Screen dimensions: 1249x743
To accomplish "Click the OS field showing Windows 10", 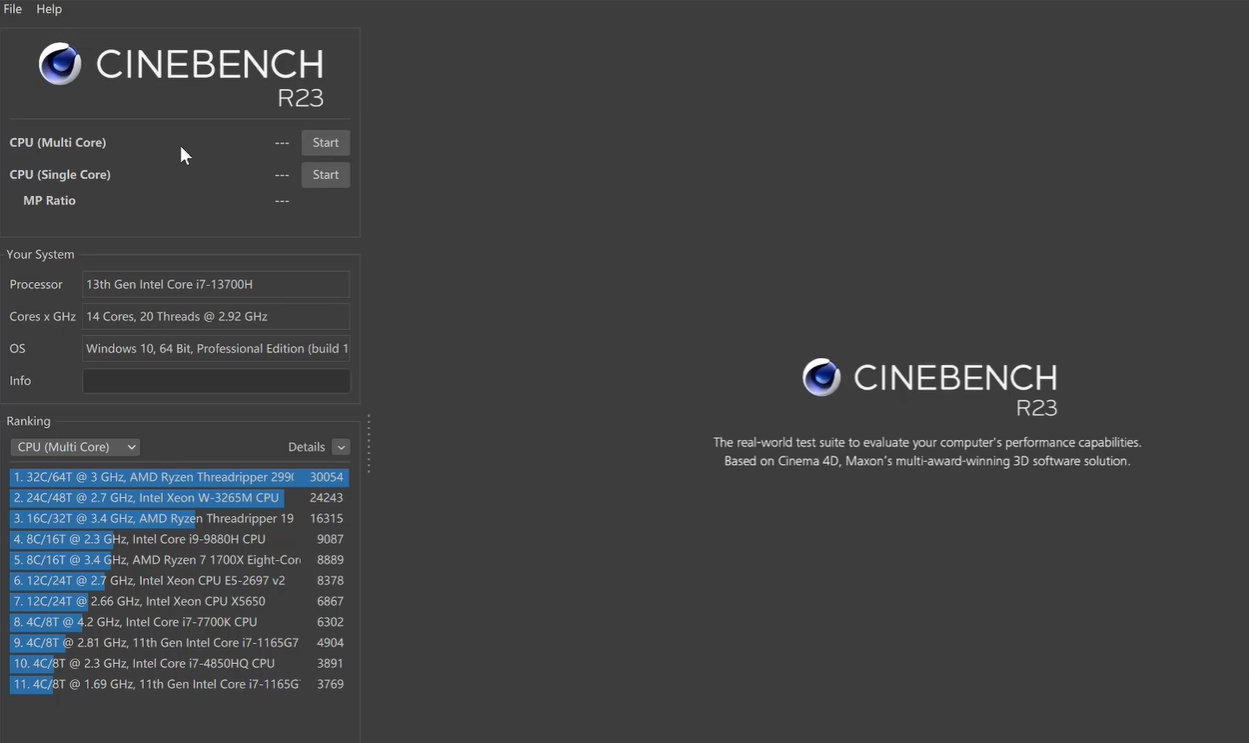I will tap(216, 348).
